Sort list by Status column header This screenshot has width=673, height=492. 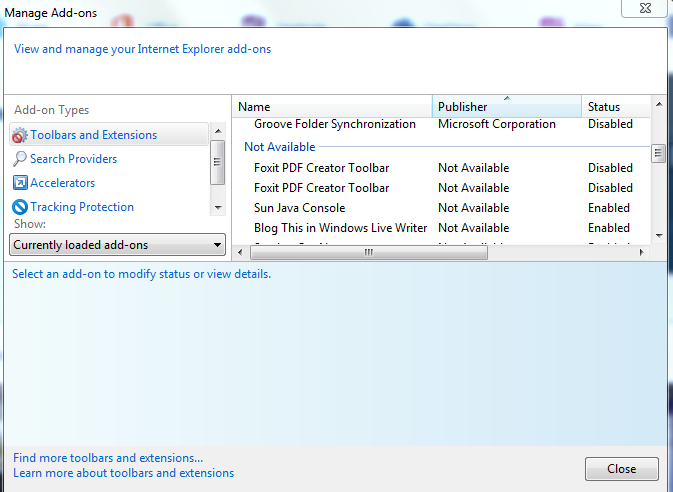pyautogui.click(x=616, y=106)
